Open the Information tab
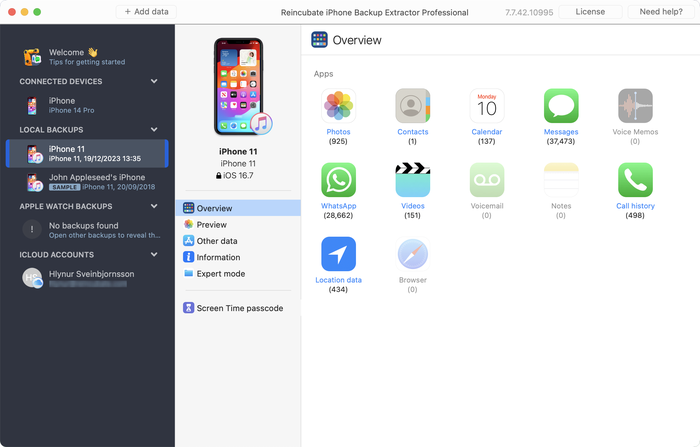This screenshot has width=700, height=447. click(238, 257)
